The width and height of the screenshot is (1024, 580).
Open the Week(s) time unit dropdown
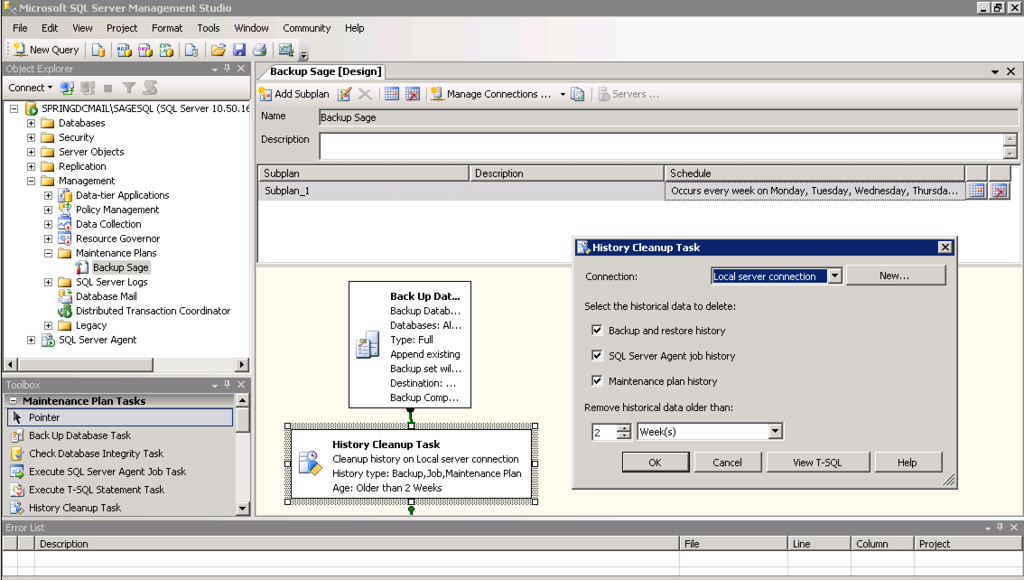pyautogui.click(x=777, y=431)
